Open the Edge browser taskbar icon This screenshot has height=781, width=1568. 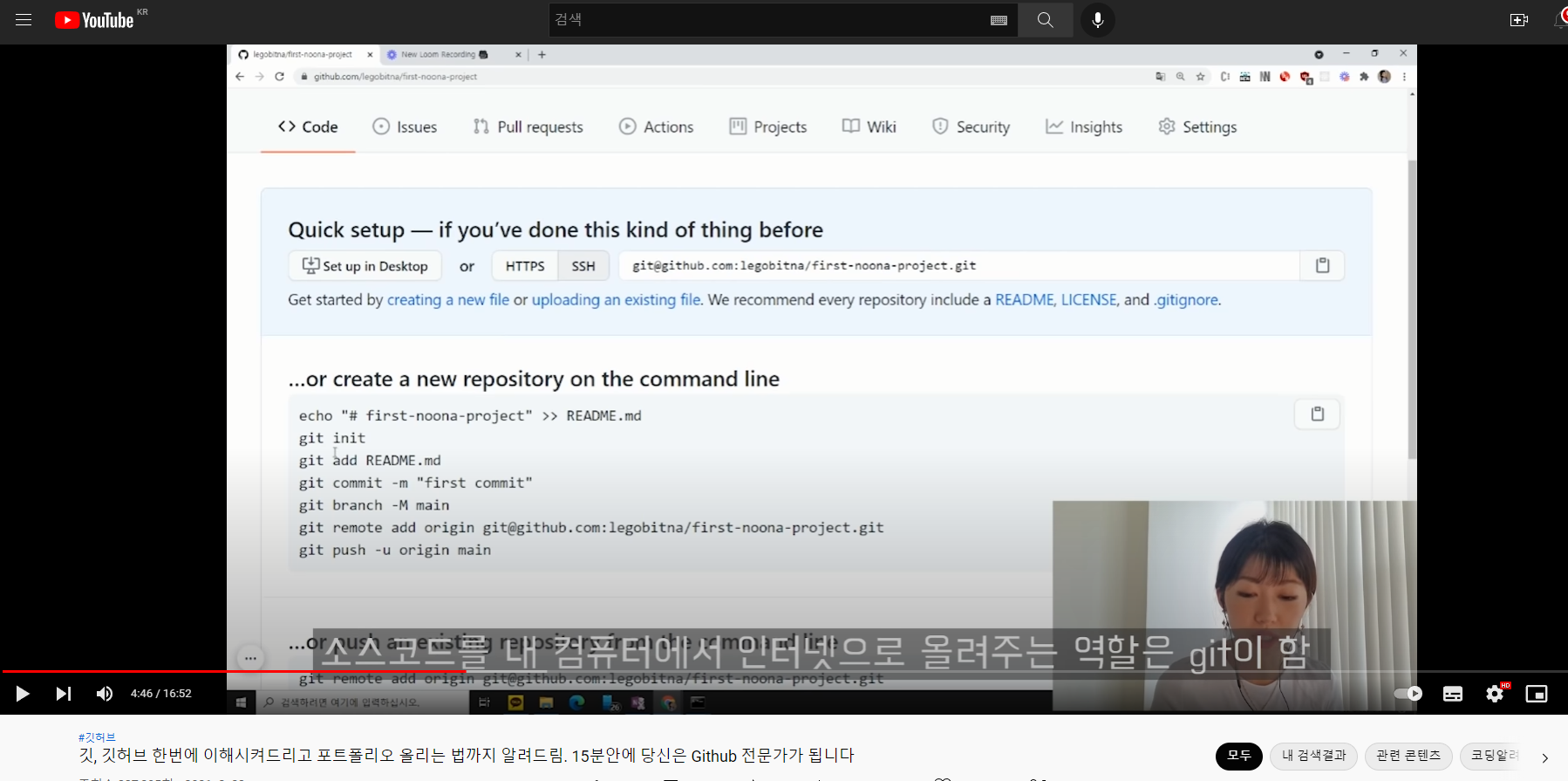click(576, 702)
